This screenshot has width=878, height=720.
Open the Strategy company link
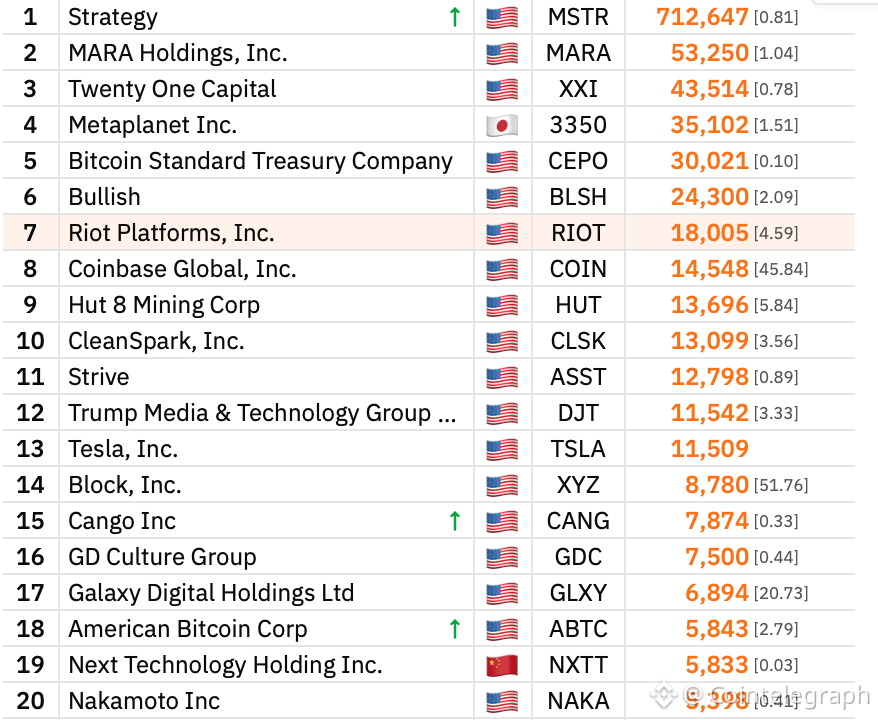pos(113,17)
